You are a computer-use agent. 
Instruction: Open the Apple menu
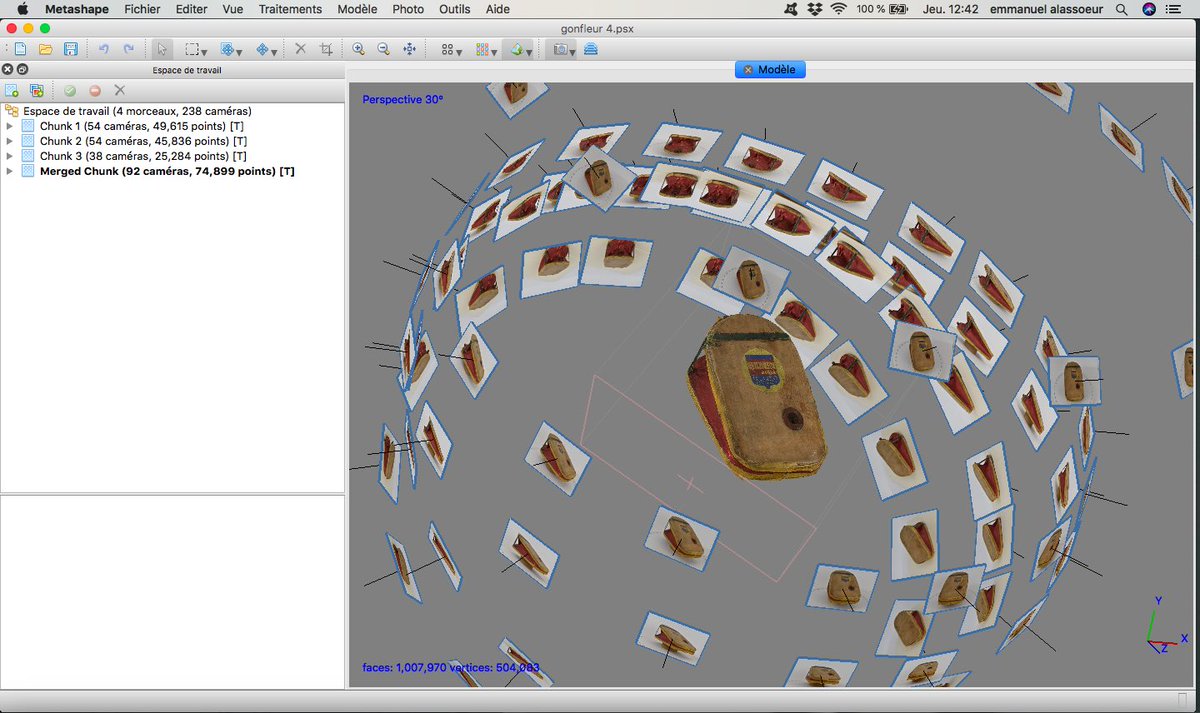tap(22, 9)
